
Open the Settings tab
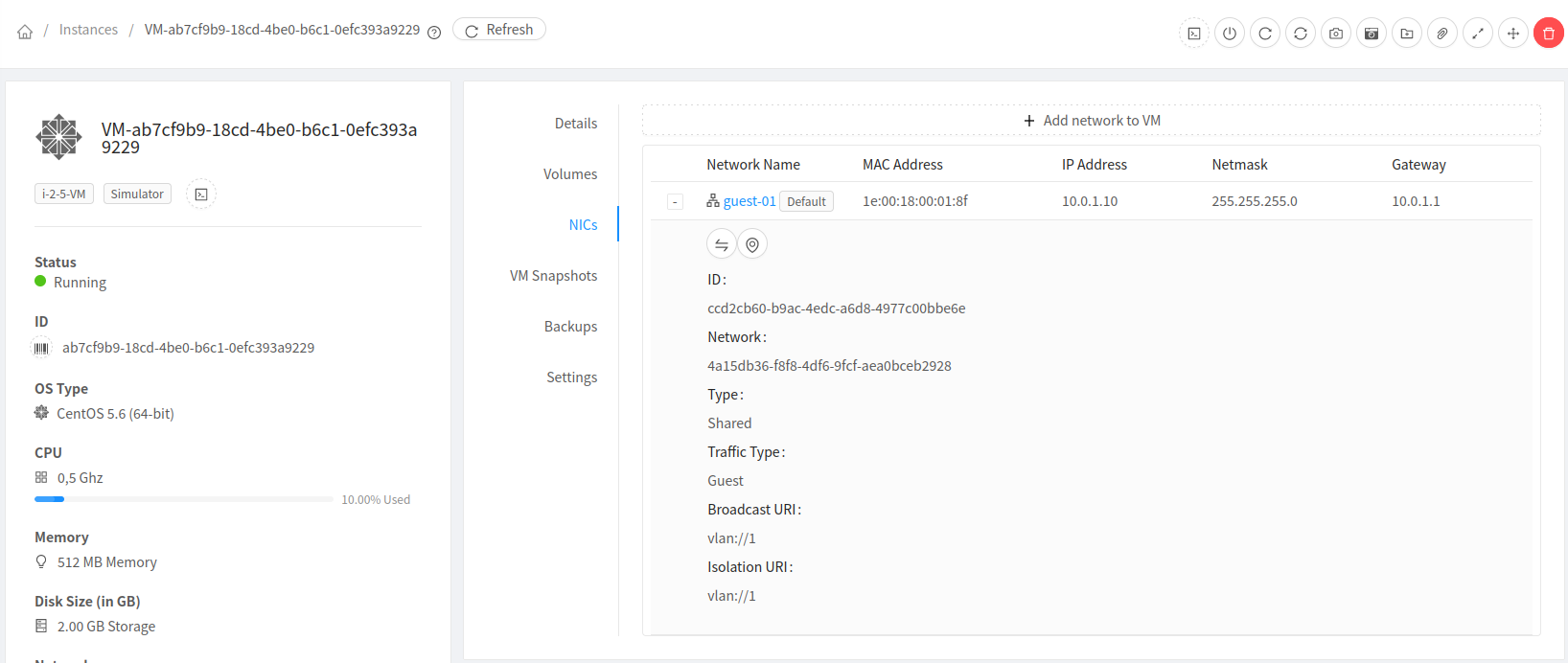point(572,377)
